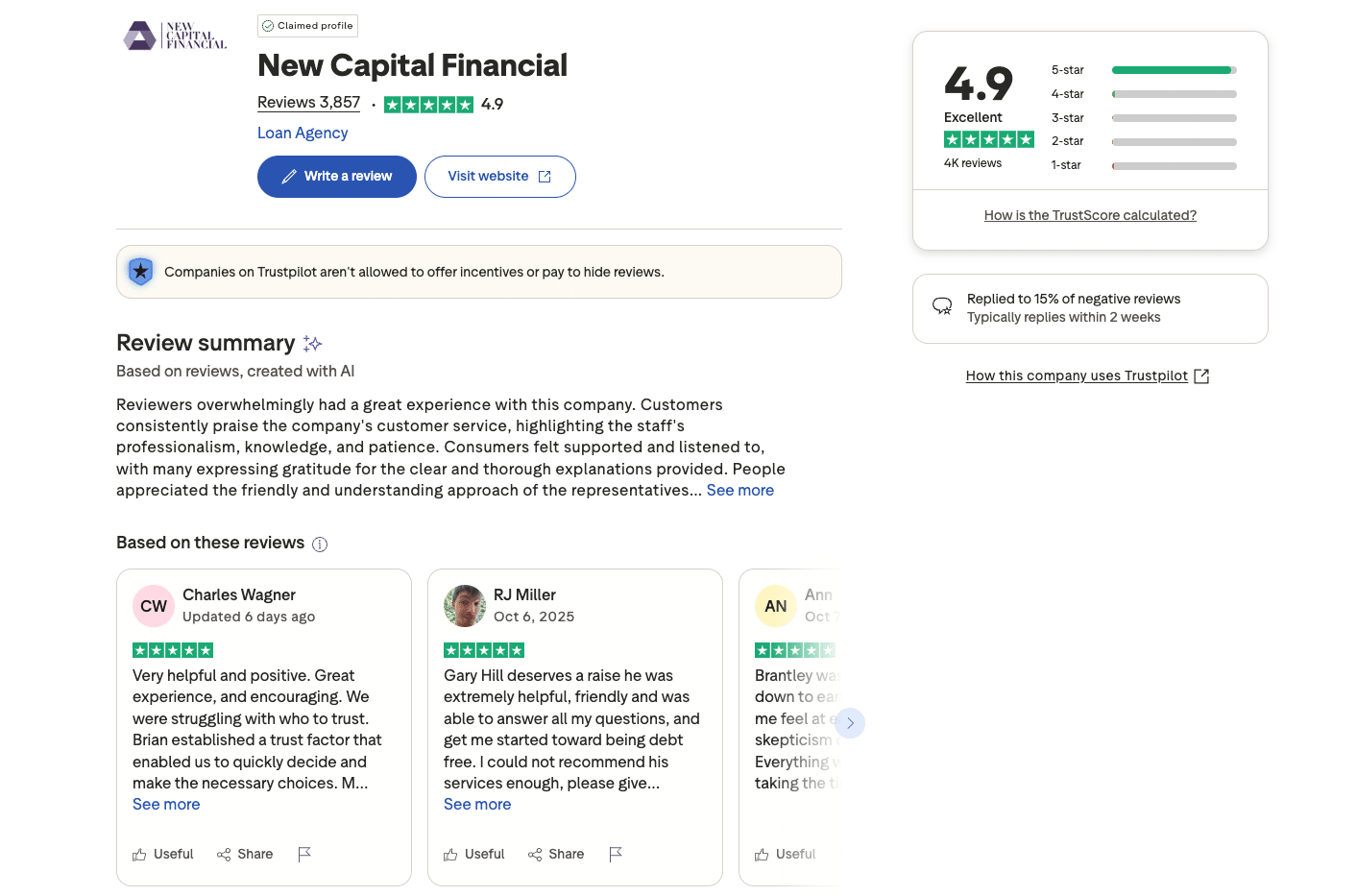Expand Charles Wagner's full review via See more
Screen dimensions: 1357x896
pos(165,804)
